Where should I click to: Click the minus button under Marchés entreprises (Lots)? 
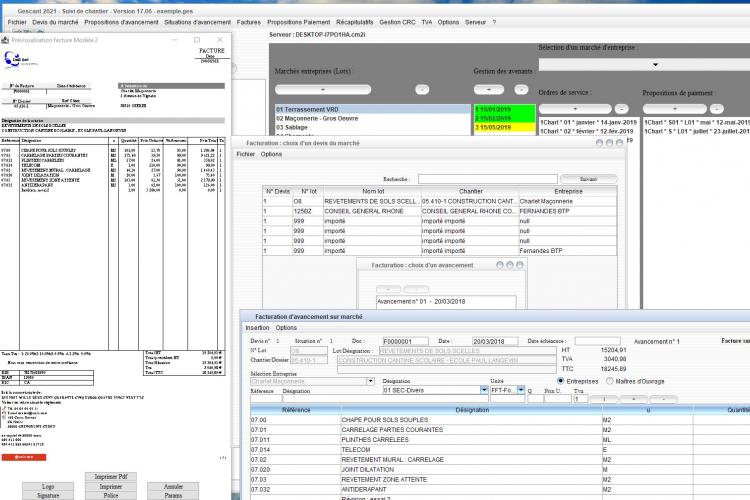tap(422, 89)
